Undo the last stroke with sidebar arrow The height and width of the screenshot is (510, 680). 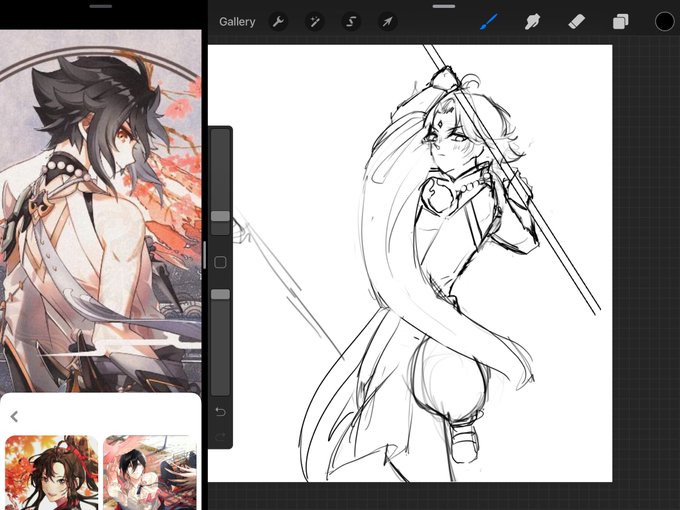pyautogui.click(x=220, y=412)
